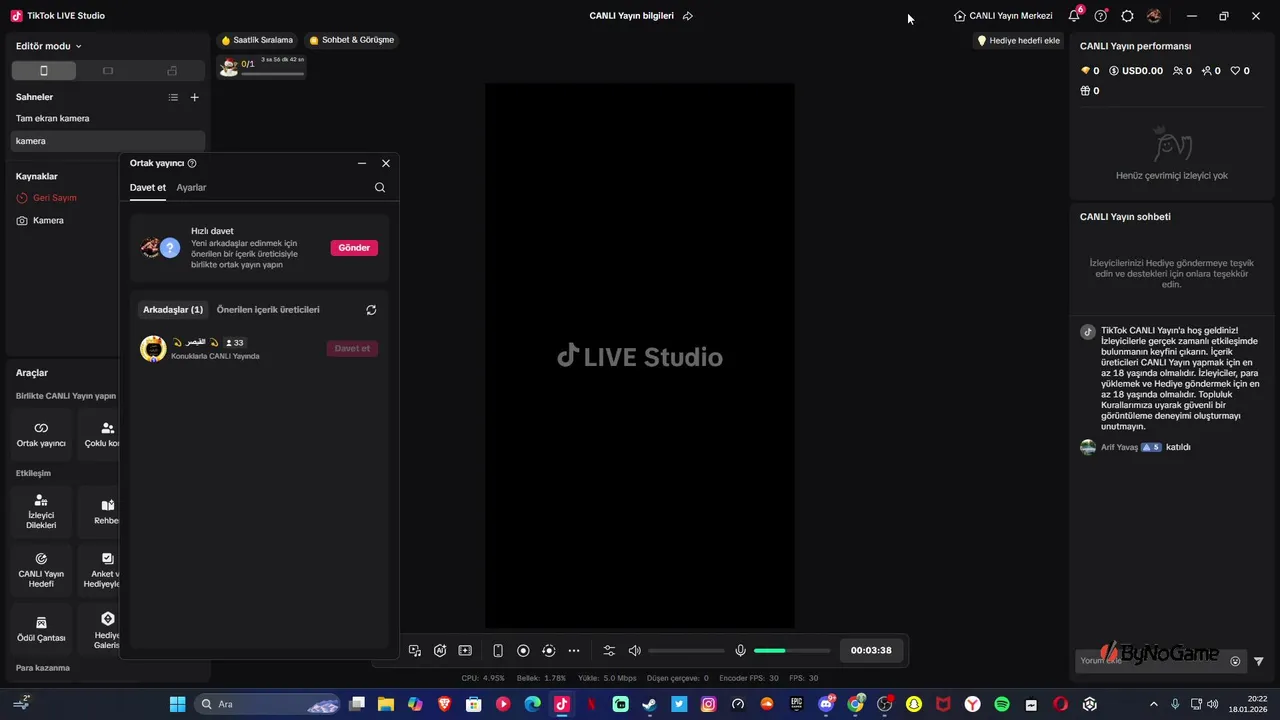
Task: Open the Hediye Galerisi tool tile
Action: tap(100, 629)
